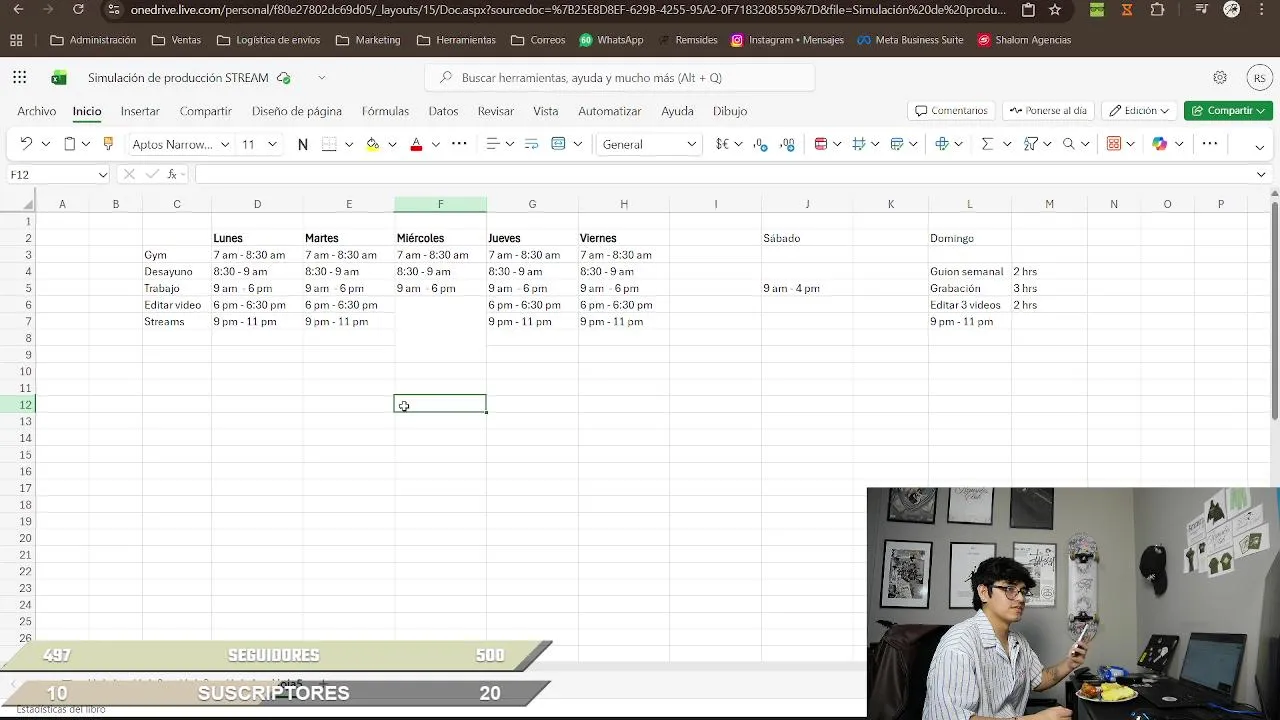Image resolution: width=1280 pixels, height=720 pixels.
Task: Expand the font color dropdown arrow
Action: 435,144
